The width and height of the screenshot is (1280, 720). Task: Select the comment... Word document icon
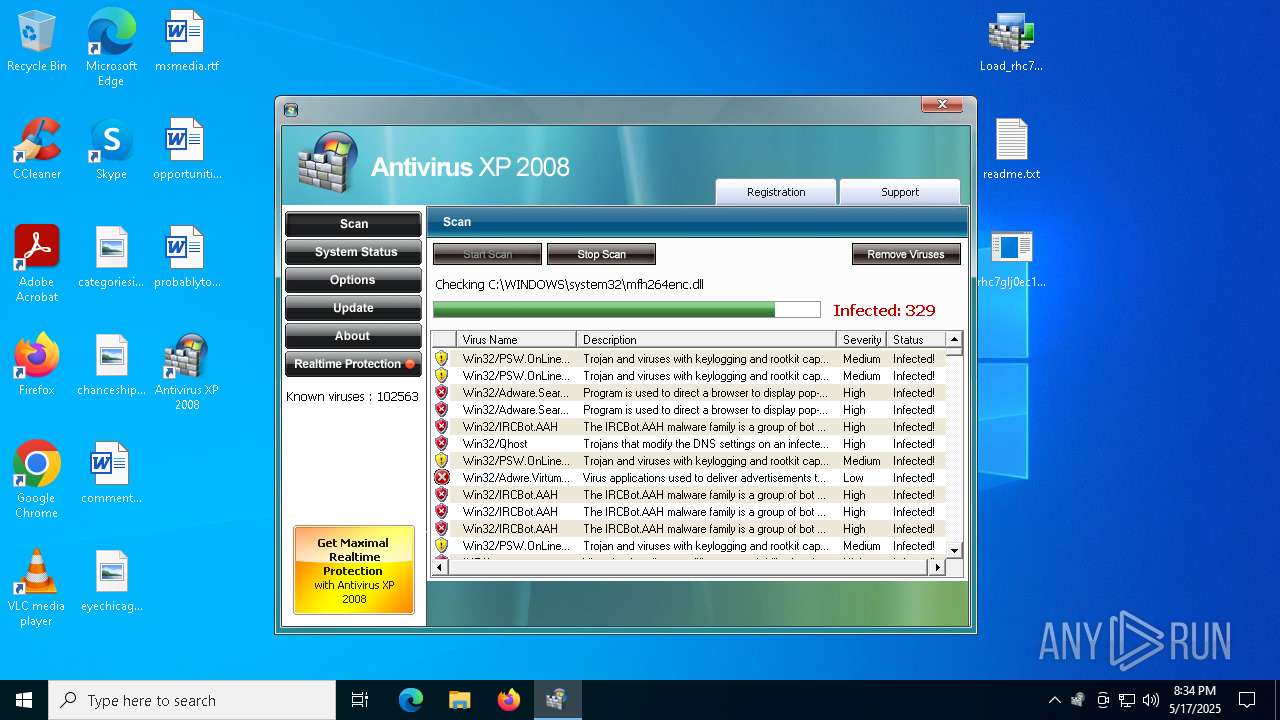111,474
